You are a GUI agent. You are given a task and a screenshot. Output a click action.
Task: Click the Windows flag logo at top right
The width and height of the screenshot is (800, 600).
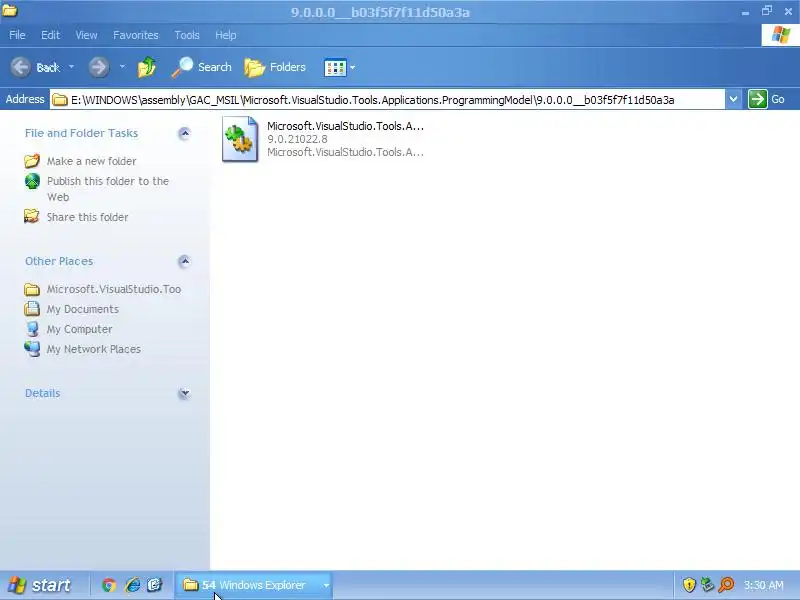780,35
